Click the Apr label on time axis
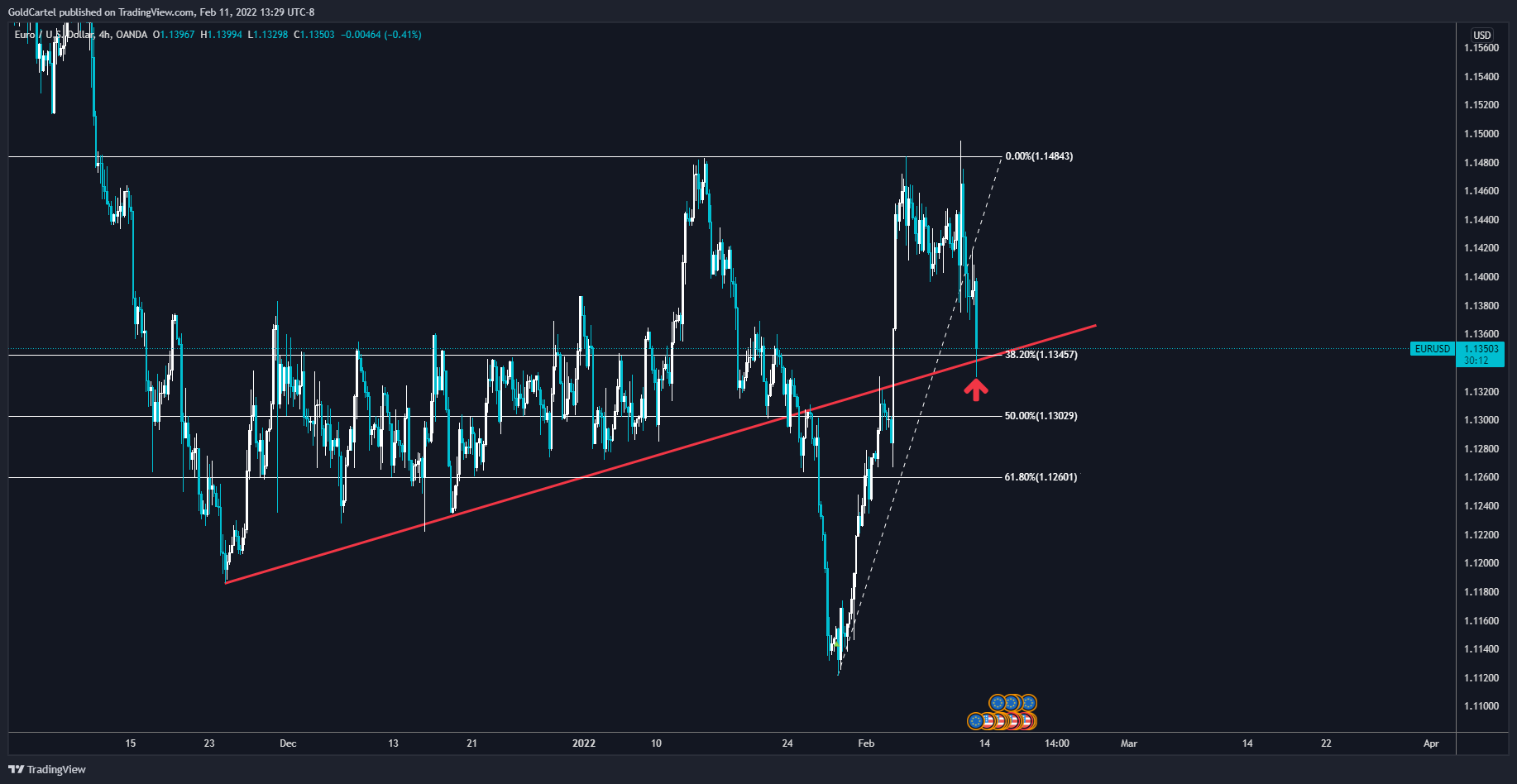 (x=1431, y=743)
